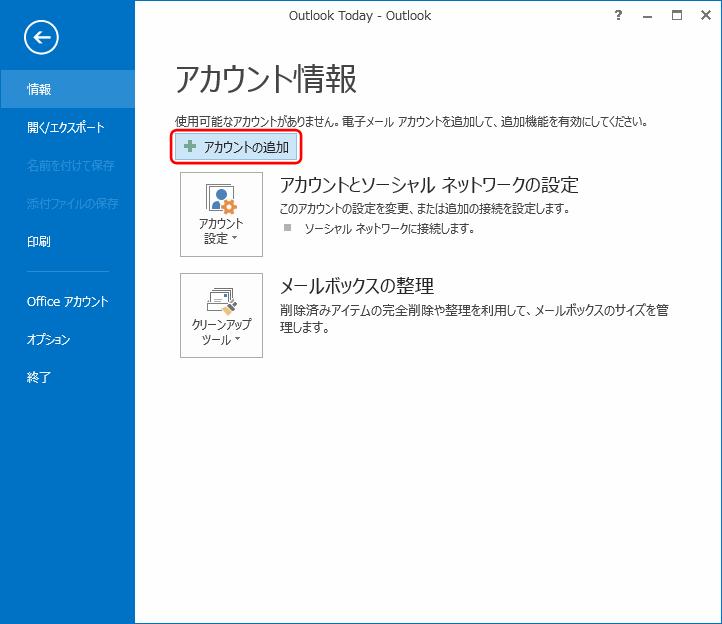Open Office アカウント page

tap(67, 301)
